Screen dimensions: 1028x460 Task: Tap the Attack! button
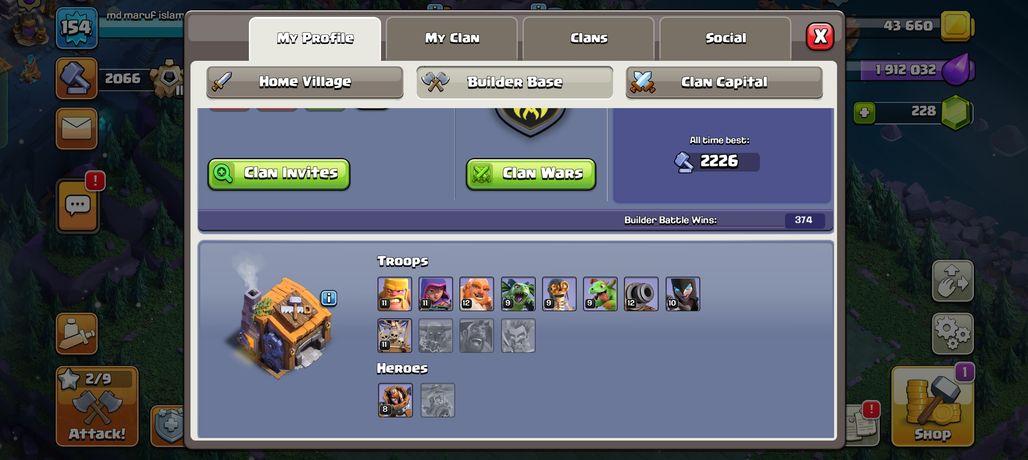click(x=97, y=406)
